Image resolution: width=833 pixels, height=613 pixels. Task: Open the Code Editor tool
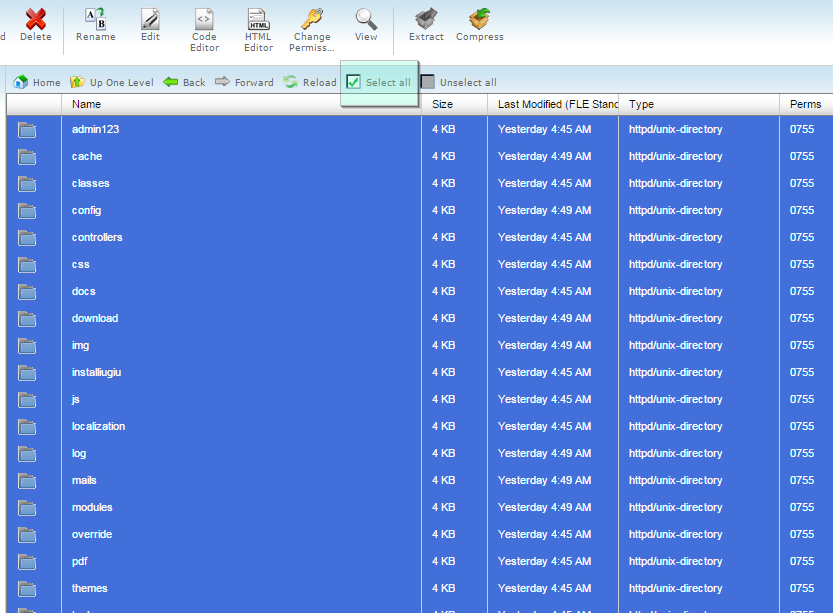tap(204, 18)
